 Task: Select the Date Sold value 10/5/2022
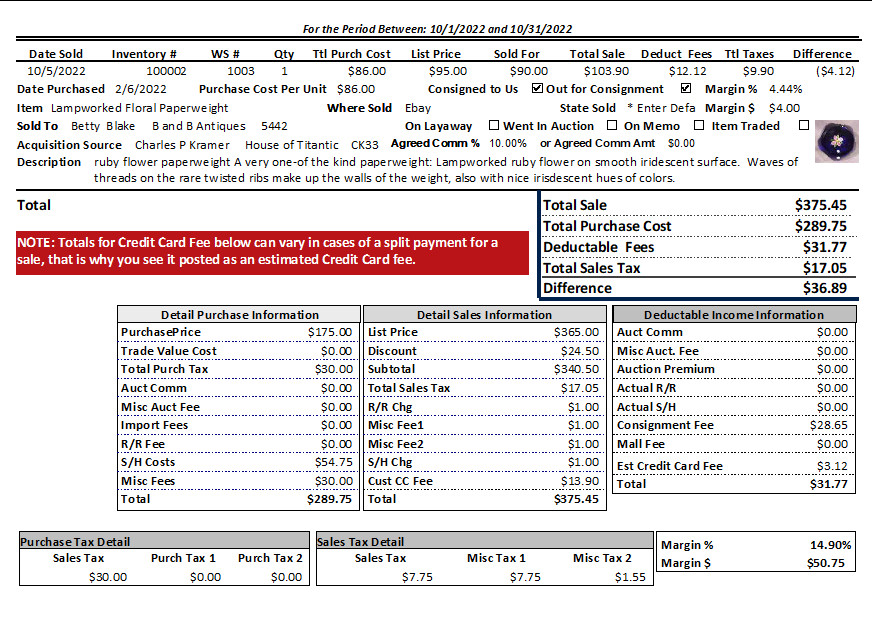[x=56, y=71]
